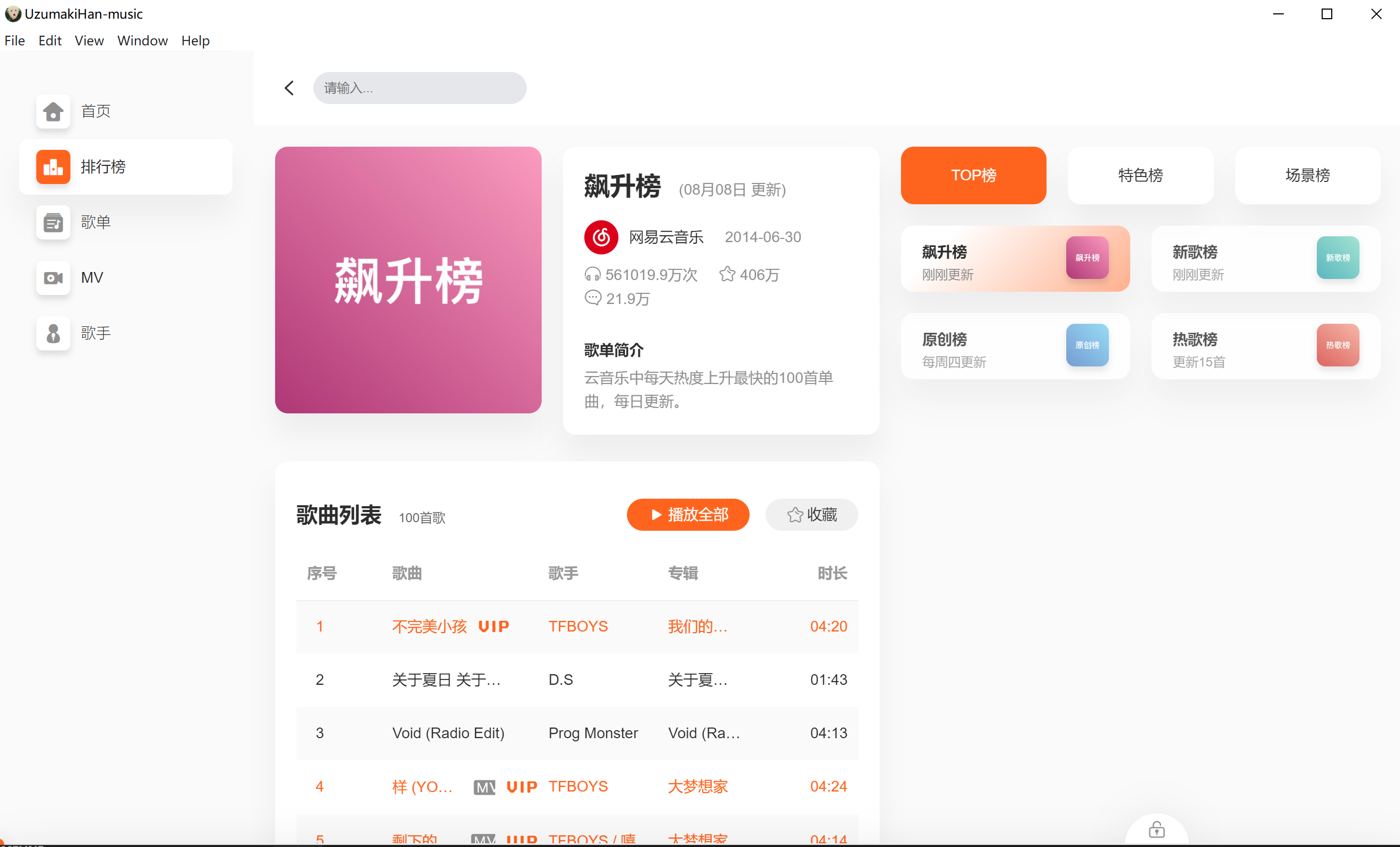1400x847 pixels.
Task: Click the 请输入 search input field
Action: [x=420, y=88]
